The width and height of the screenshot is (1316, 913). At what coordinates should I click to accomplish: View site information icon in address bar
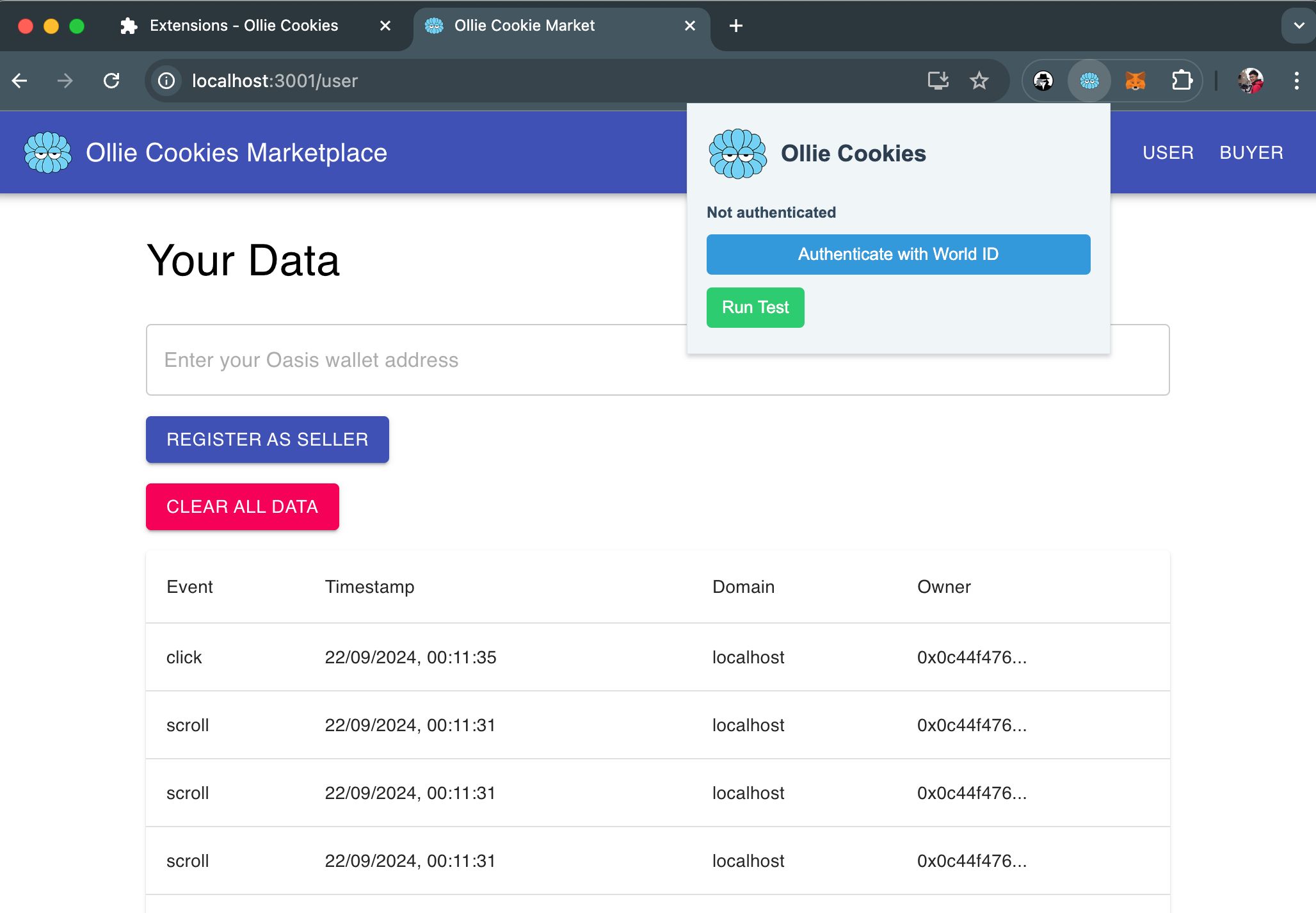tap(166, 81)
